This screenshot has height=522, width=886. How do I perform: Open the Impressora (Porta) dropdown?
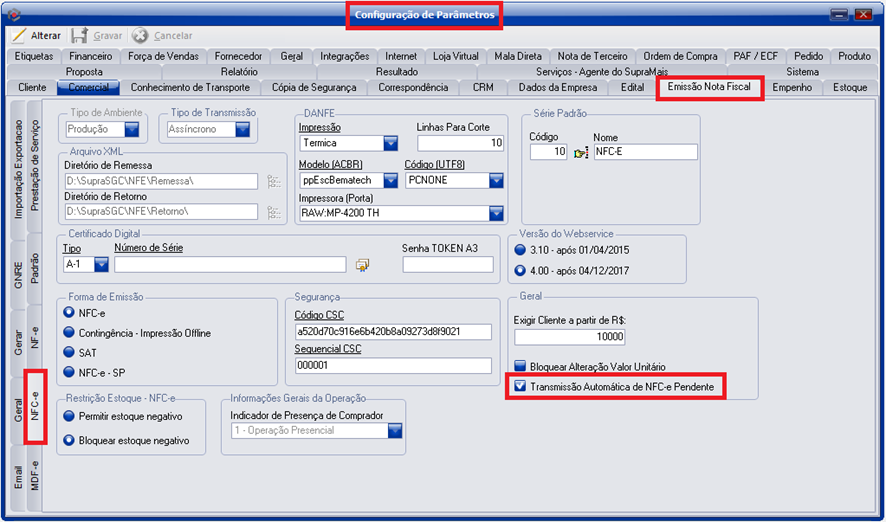495,213
